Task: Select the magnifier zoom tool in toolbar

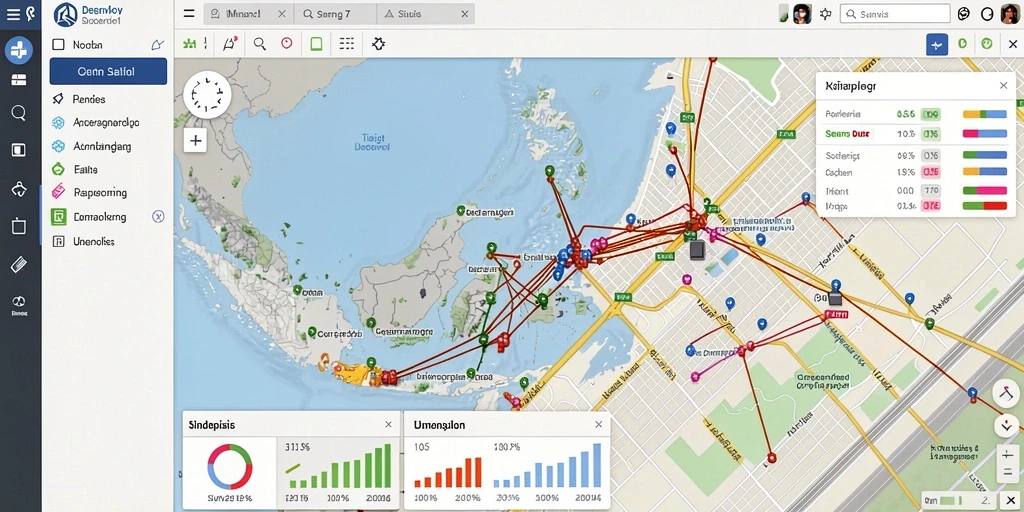Action: coord(259,44)
